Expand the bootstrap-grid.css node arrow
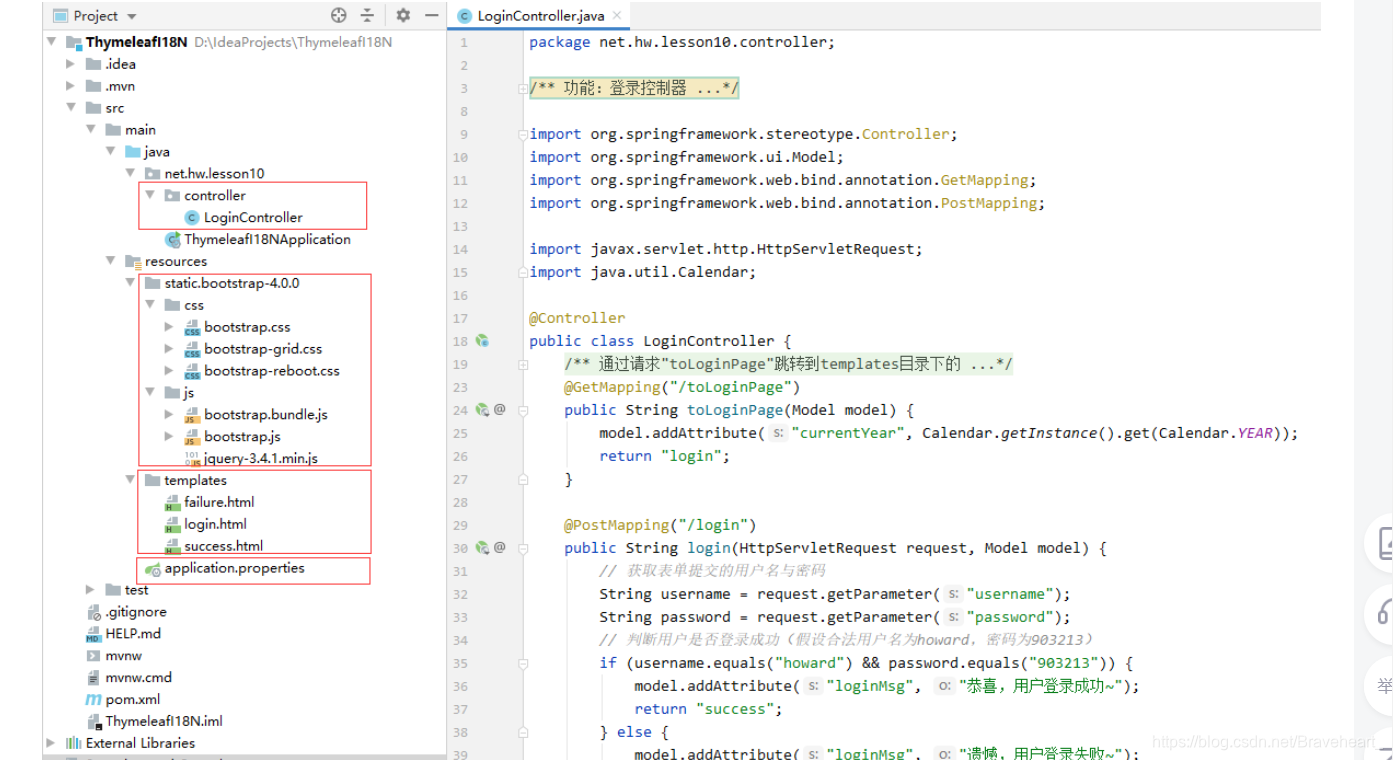 pos(169,349)
